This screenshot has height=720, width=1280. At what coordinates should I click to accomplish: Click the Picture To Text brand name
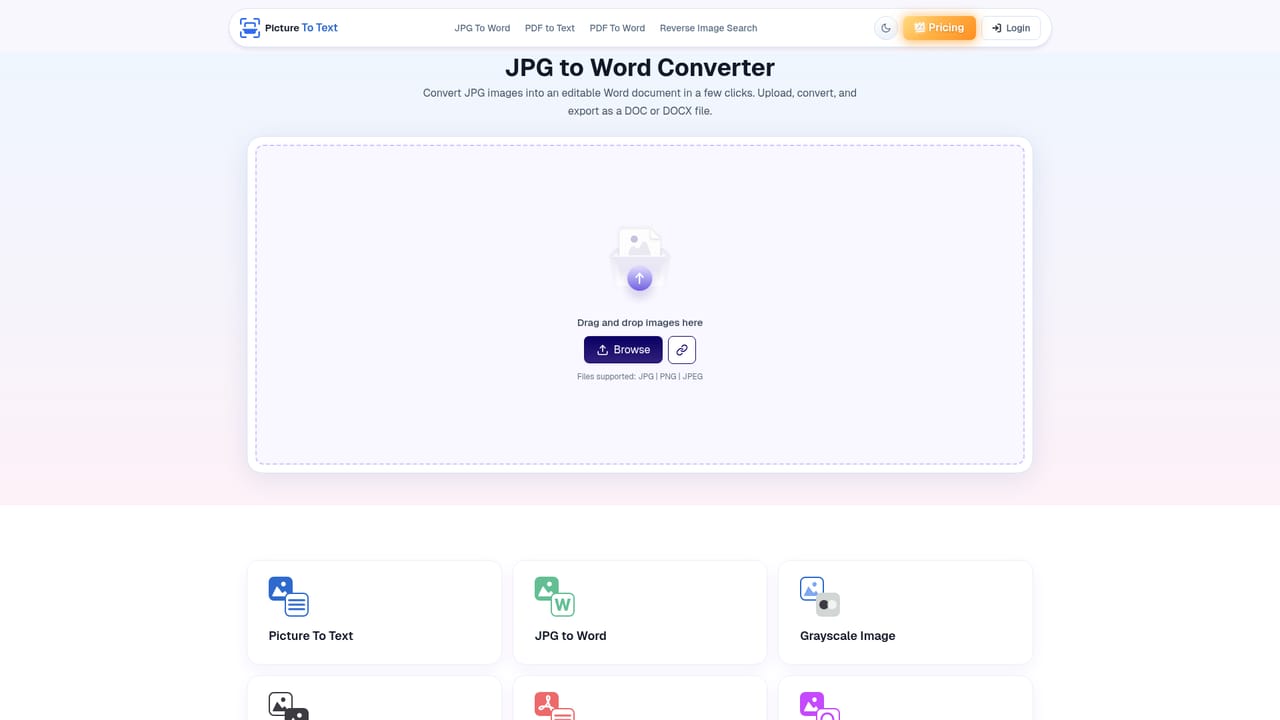[x=301, y=28]
